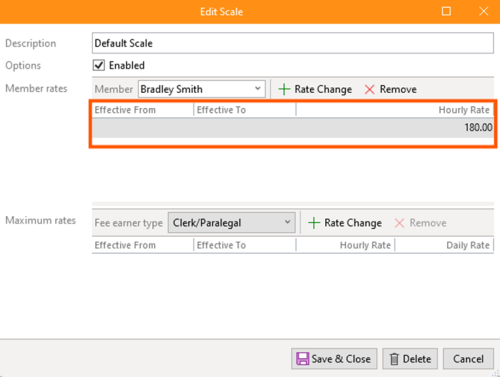Maximize the Edit Scale window
The width and height of the screenshot is (500, 377).
tap(446, 12)
